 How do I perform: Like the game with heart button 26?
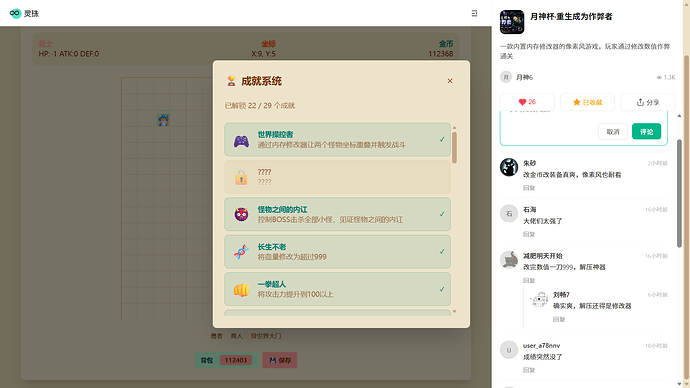coord(527,102)
